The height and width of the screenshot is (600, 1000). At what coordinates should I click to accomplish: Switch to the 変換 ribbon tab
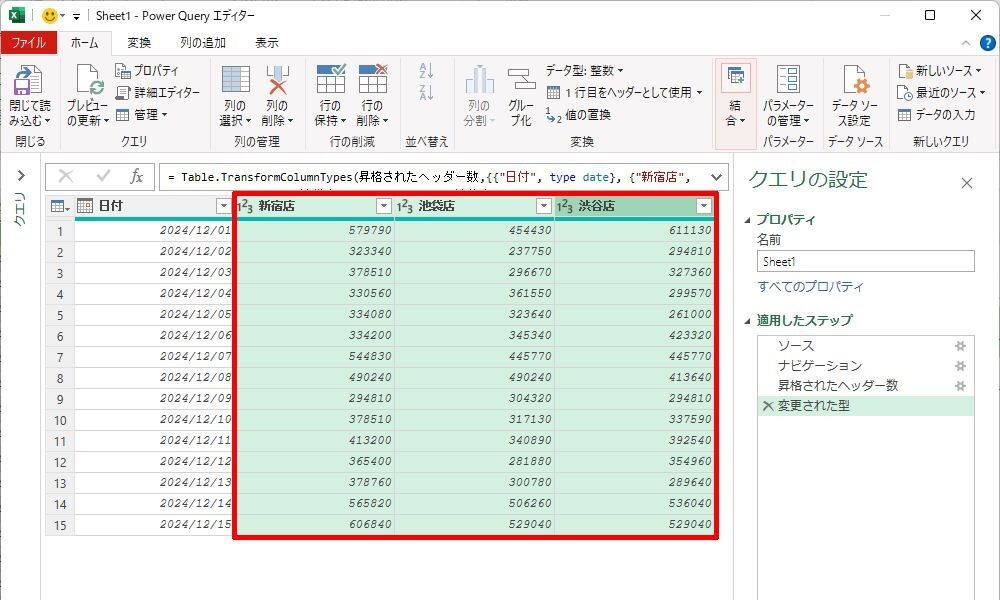139,43
